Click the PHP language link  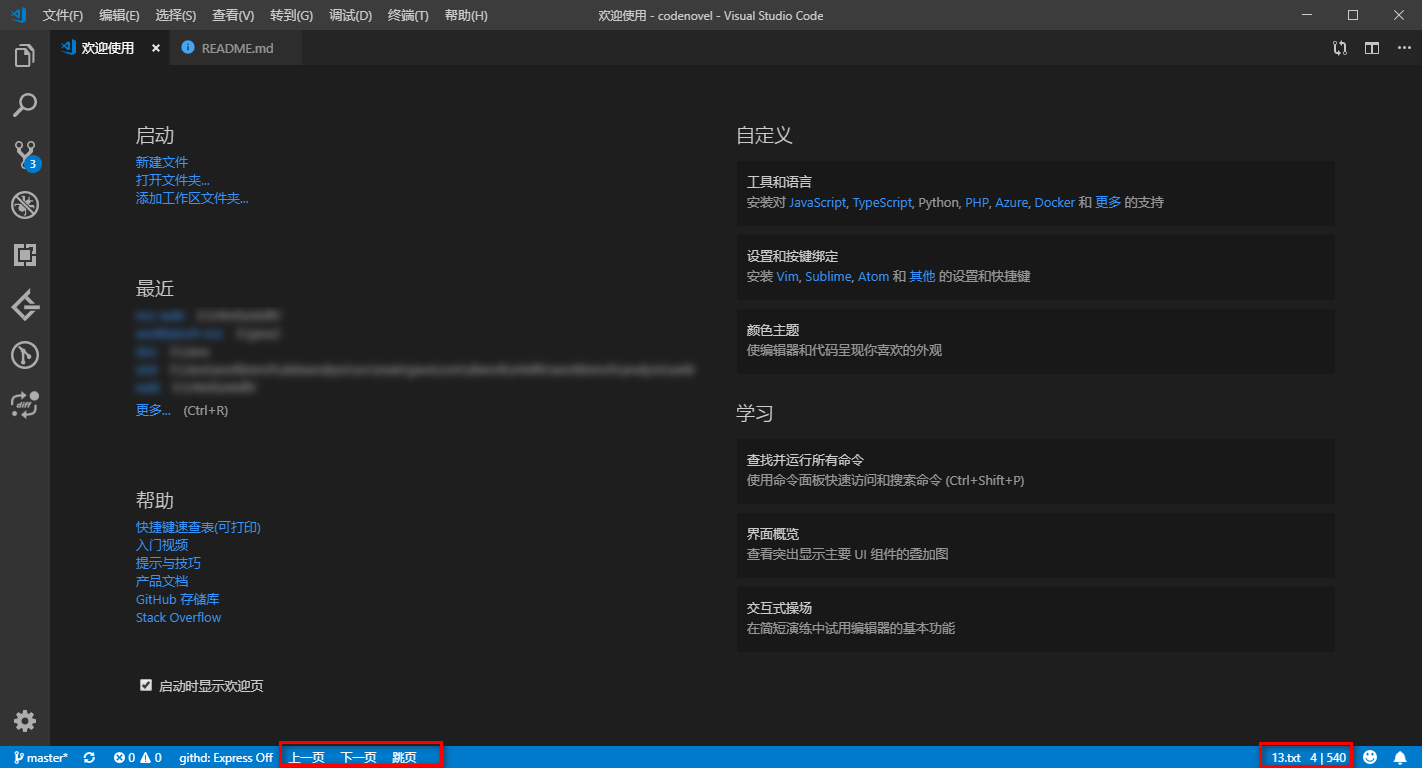(976, 202)
